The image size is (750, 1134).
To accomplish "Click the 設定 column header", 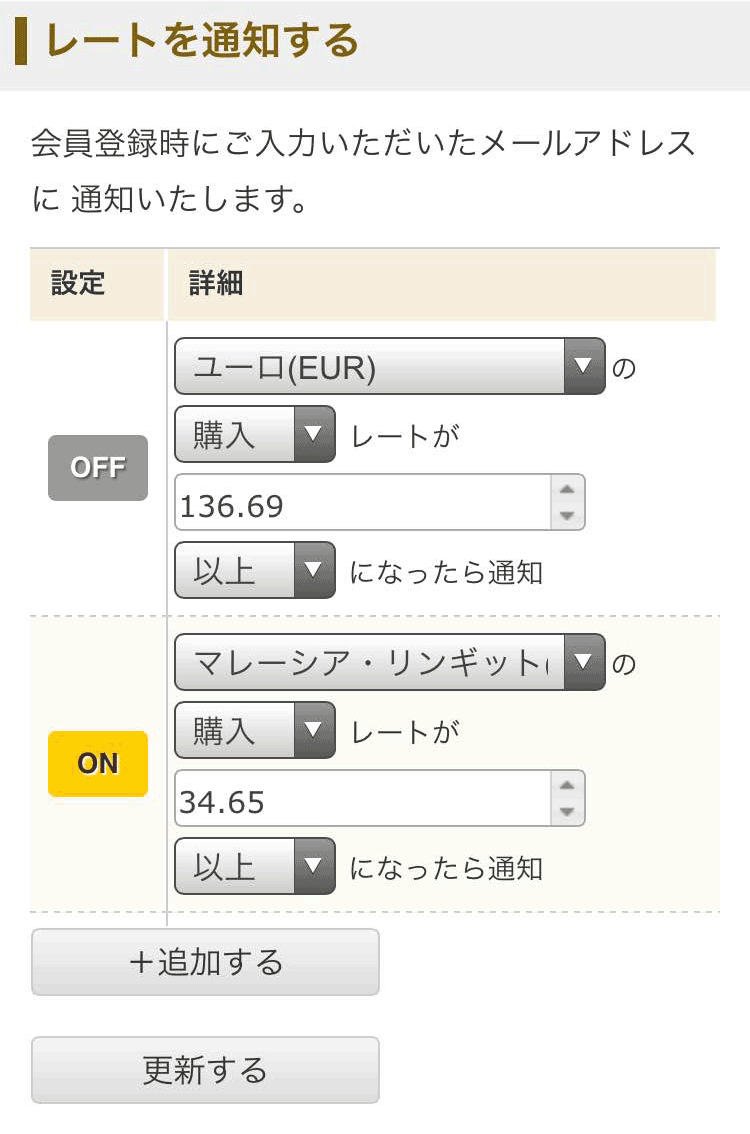I will pyautogui.click(x=78, y=284).
